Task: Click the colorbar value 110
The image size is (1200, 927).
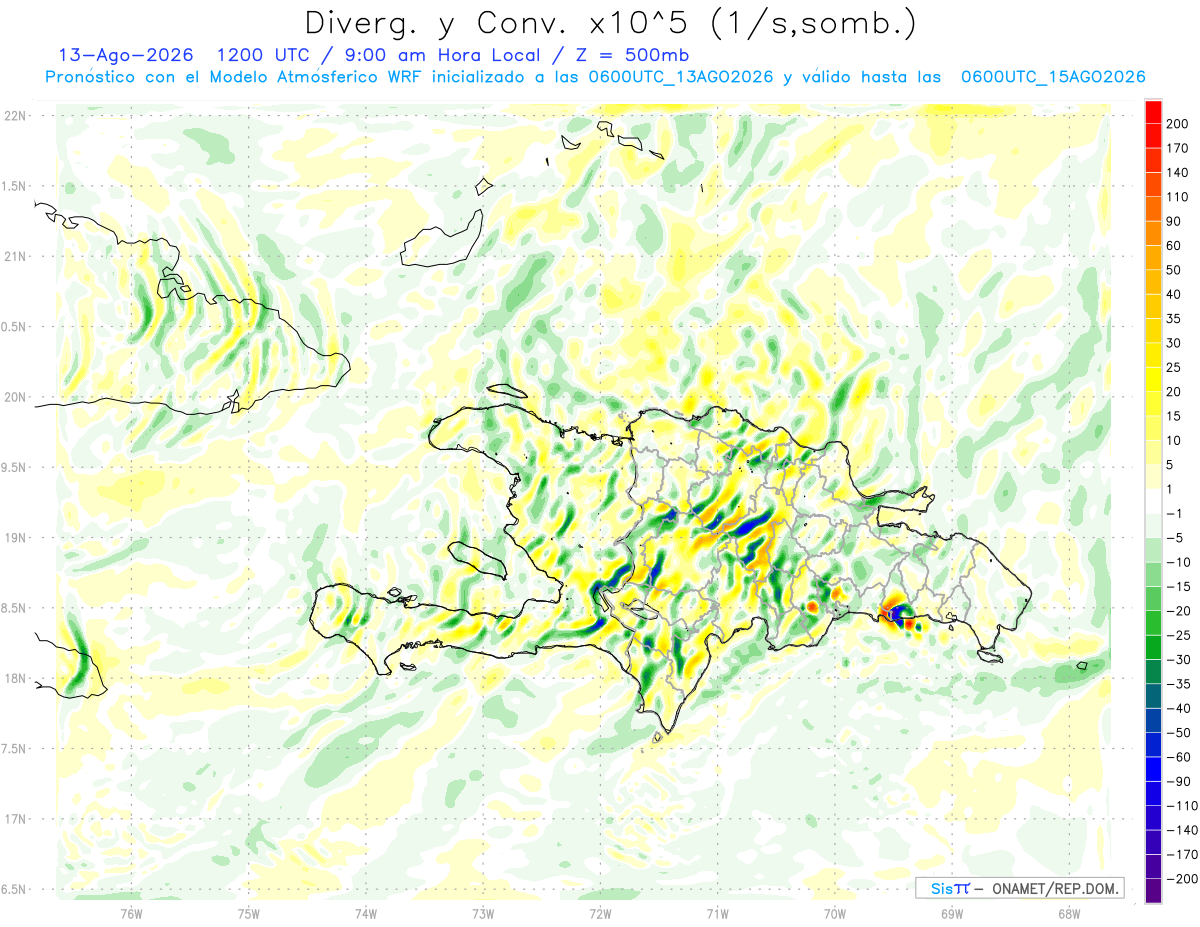Action: coord(1177,197)
